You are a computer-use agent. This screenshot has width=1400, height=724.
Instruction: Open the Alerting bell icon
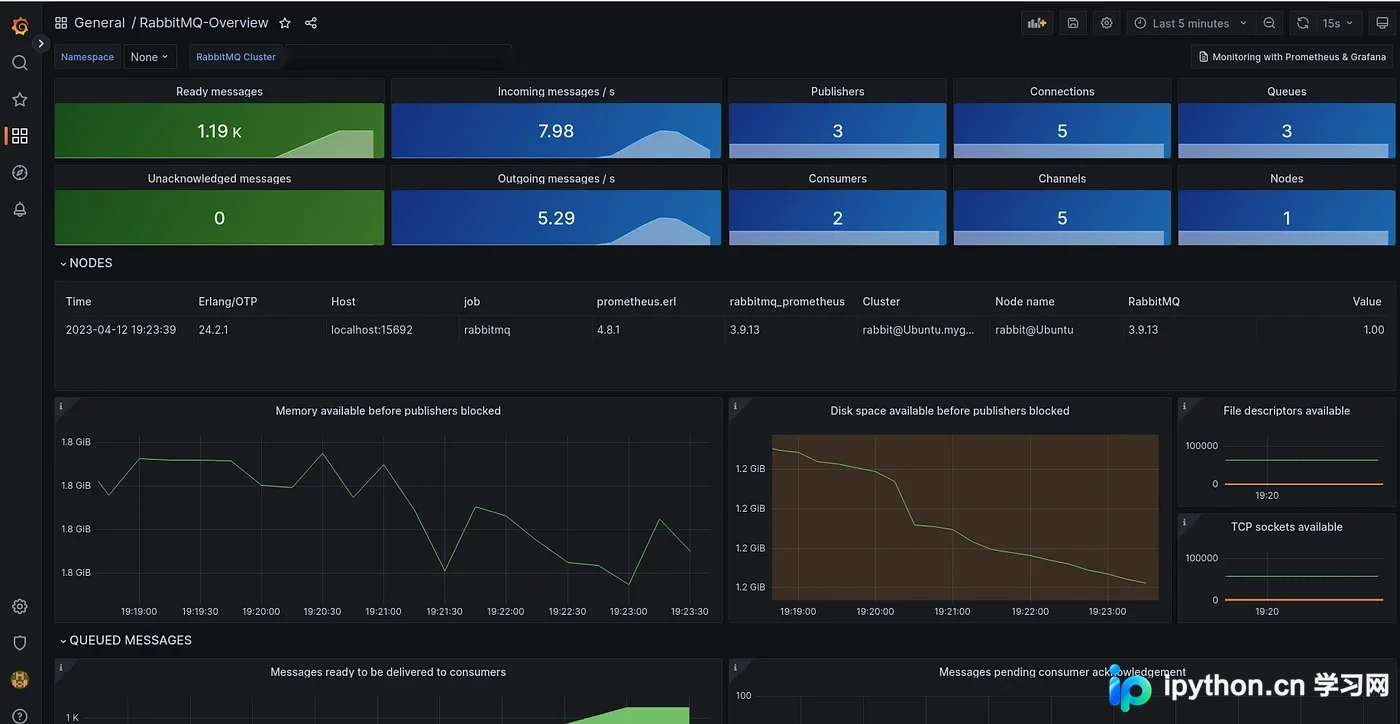(20, 209)
